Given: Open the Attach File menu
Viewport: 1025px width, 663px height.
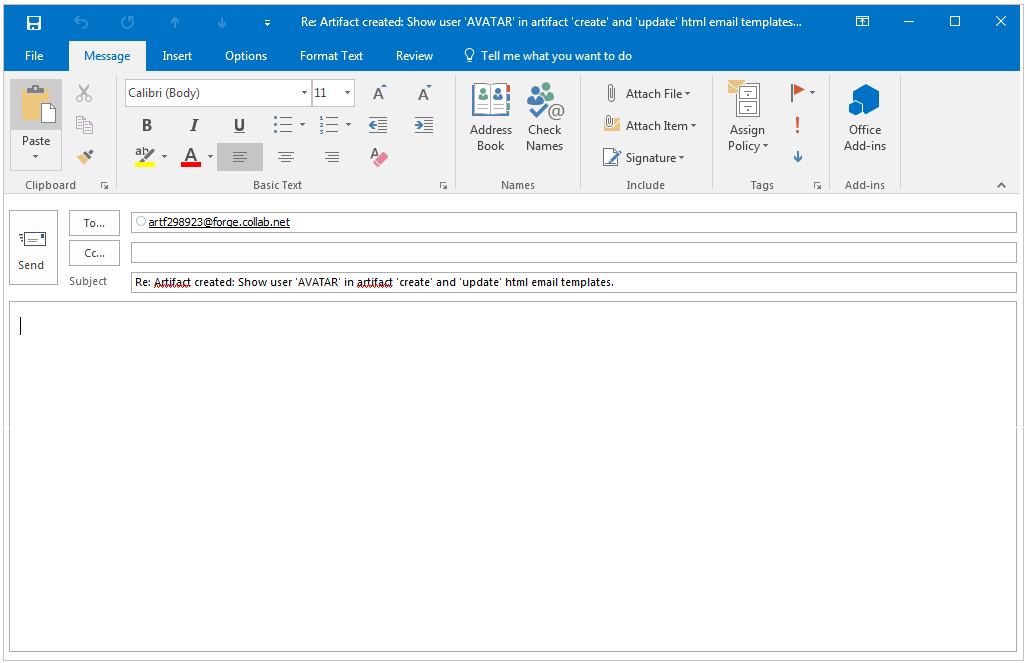Looking at the screenshot, I should (x=647, y=94).
